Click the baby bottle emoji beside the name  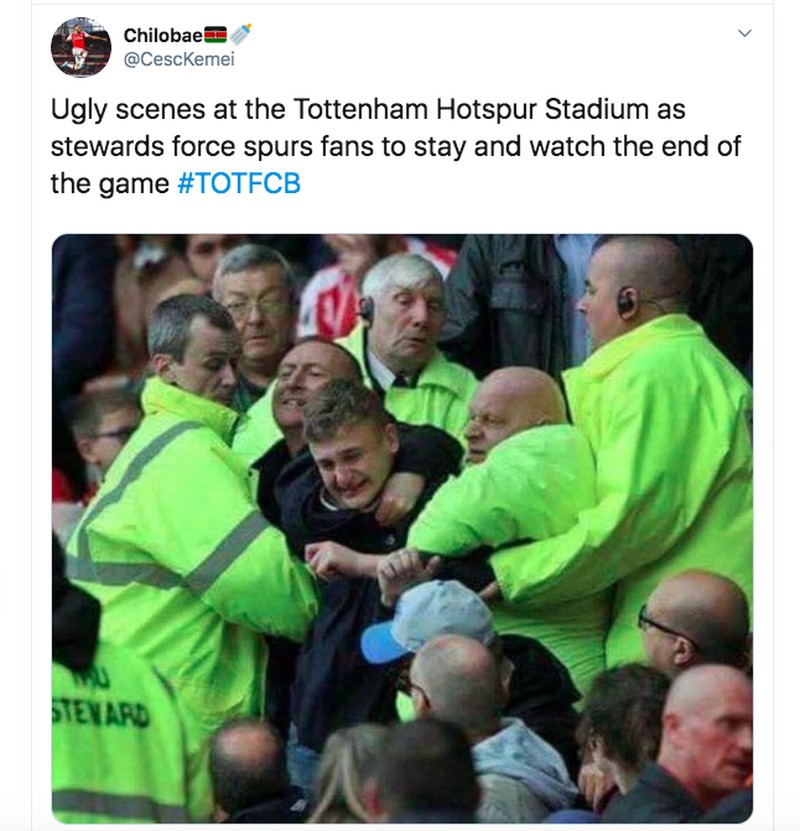pyautogui.click(x=240, y=35)
